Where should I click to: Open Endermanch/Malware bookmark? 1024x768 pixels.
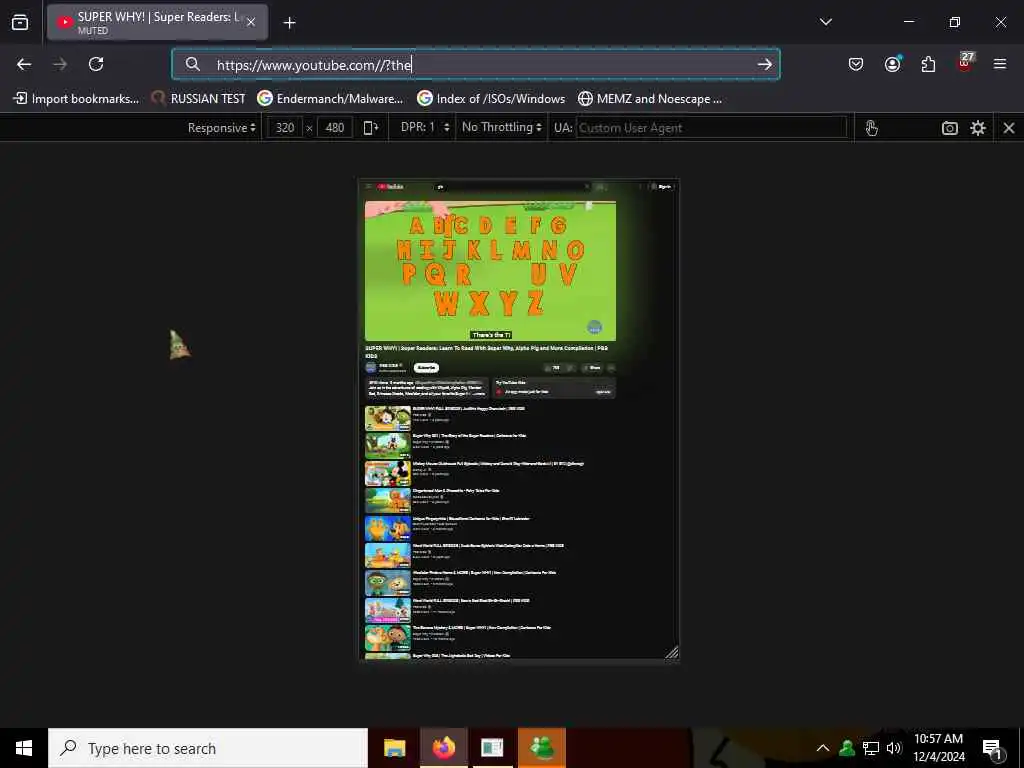(x=330, y=99)
